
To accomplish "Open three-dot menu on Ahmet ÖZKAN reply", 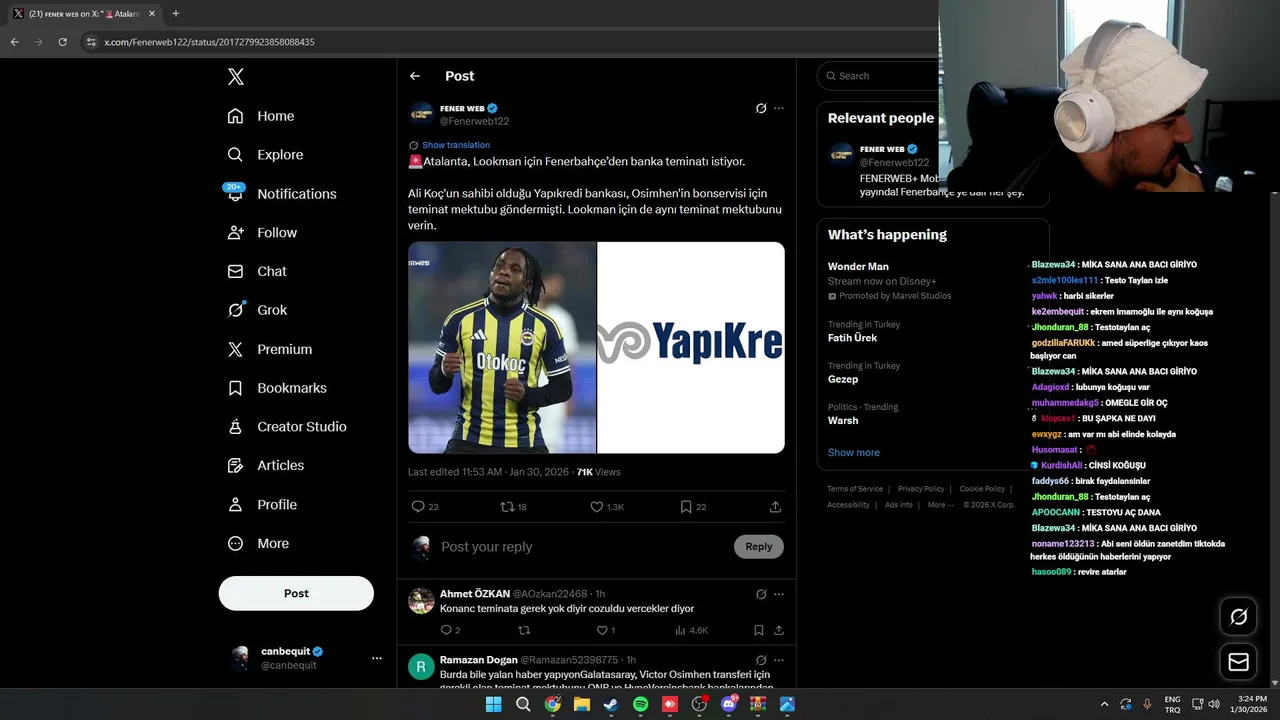I will pyautogui.click(x=779, y=594).
